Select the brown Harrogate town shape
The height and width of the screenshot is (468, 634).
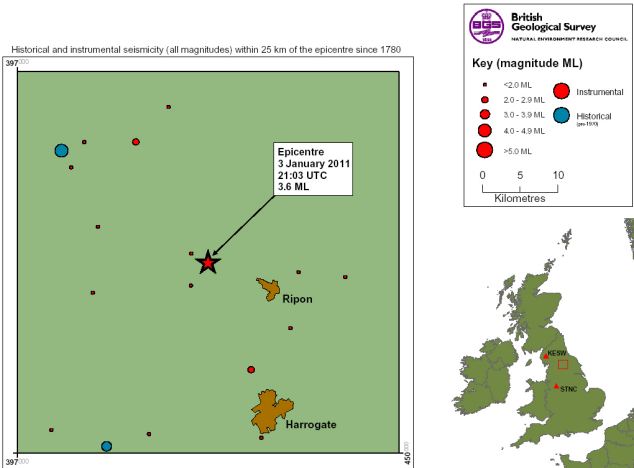[272, 411]
